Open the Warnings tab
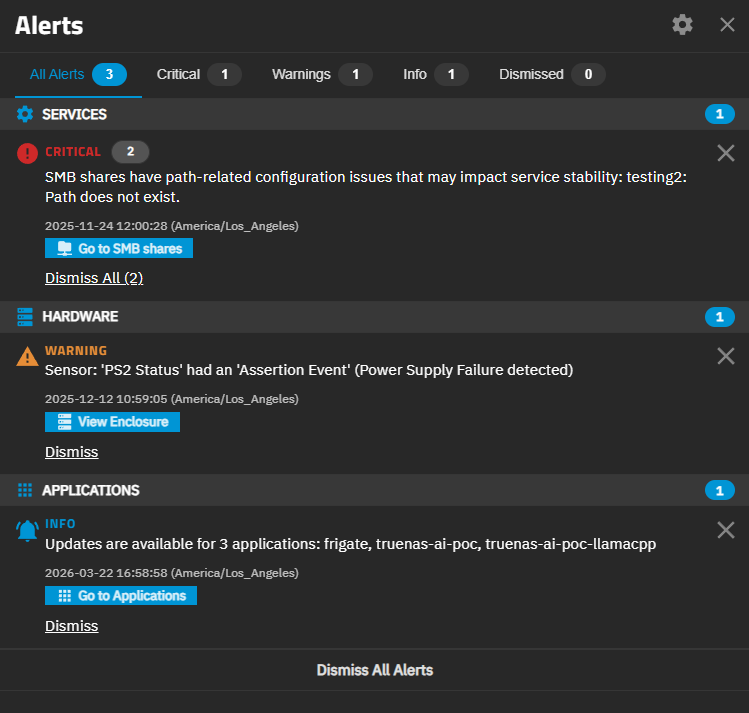Image resolution: width=749 pixels, height=713 pixels. pos(322,74)
